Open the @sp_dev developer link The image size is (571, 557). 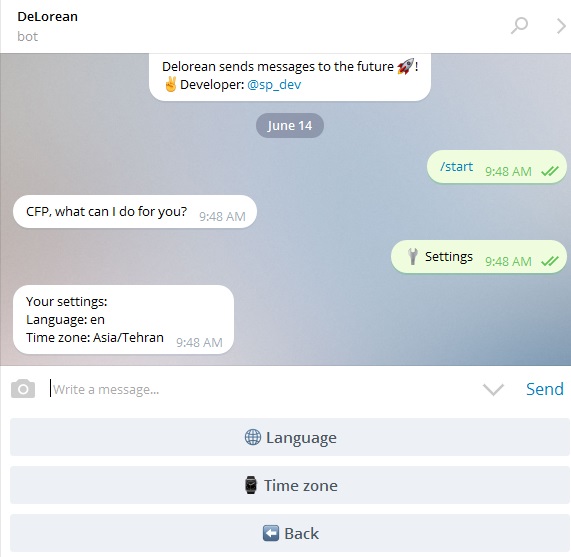274,84
